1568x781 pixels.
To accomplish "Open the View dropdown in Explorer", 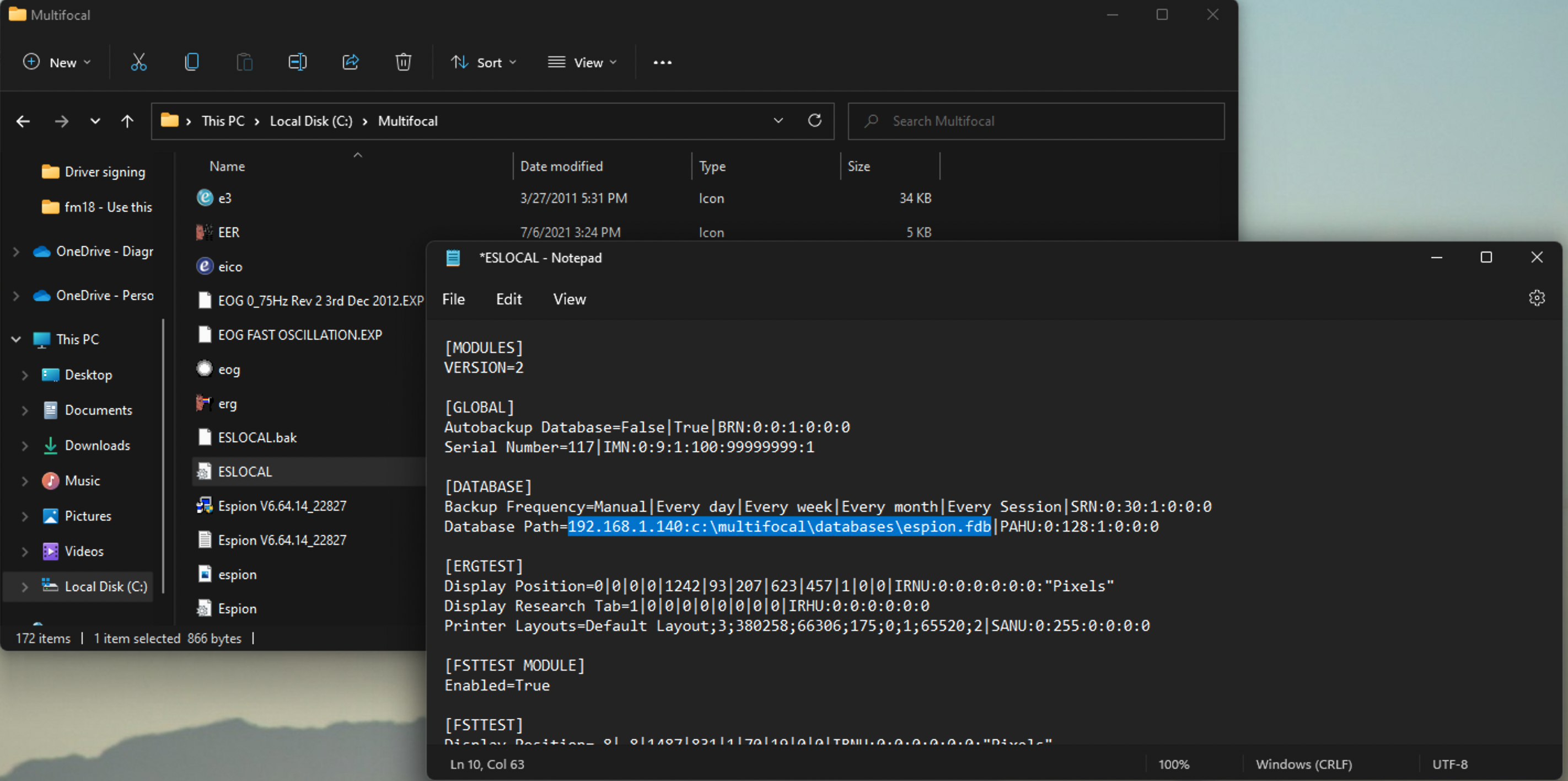I will 582,62.
